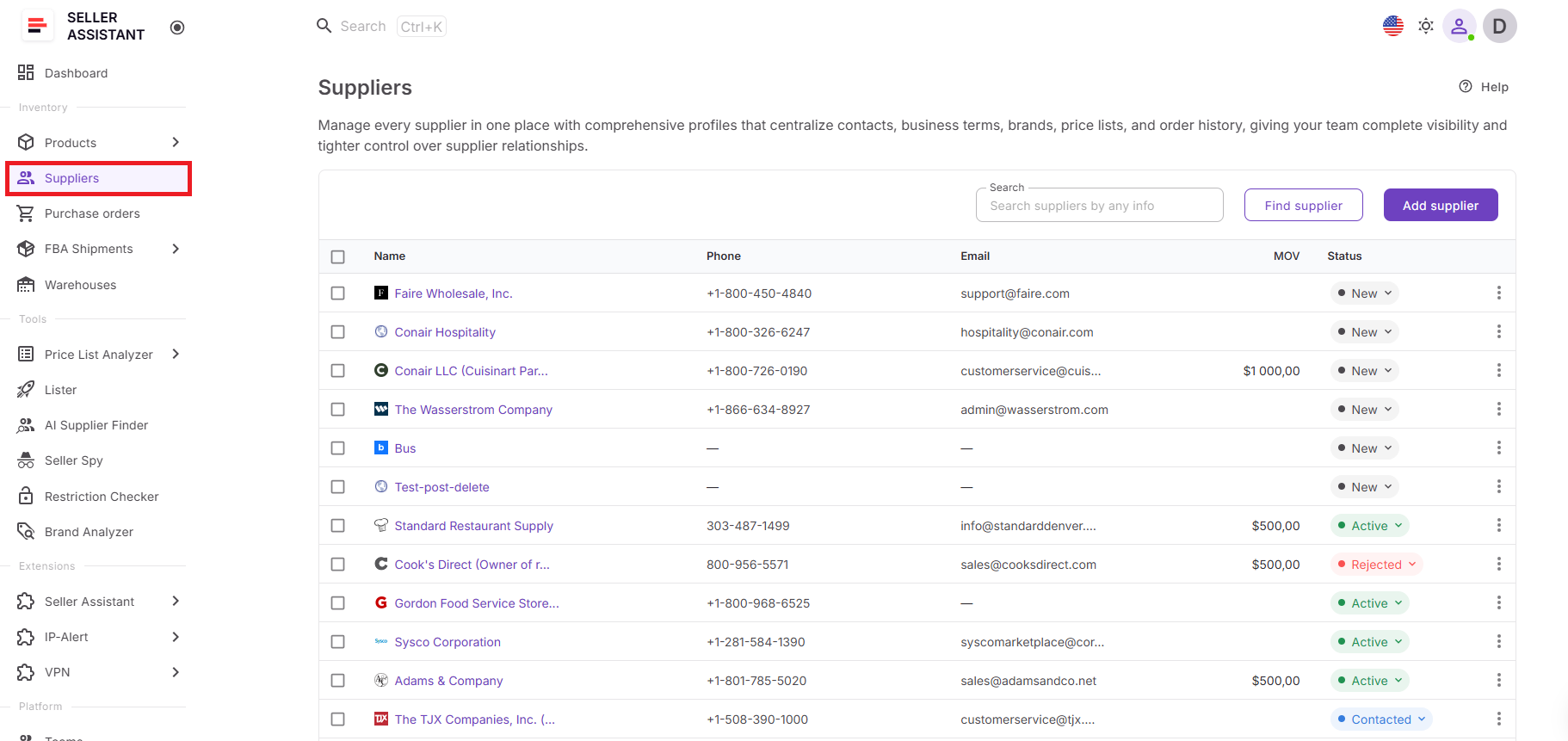The image size is (1568, 741).
Task: Toggle the select-all suppliers checkbox
Action: 338,256
